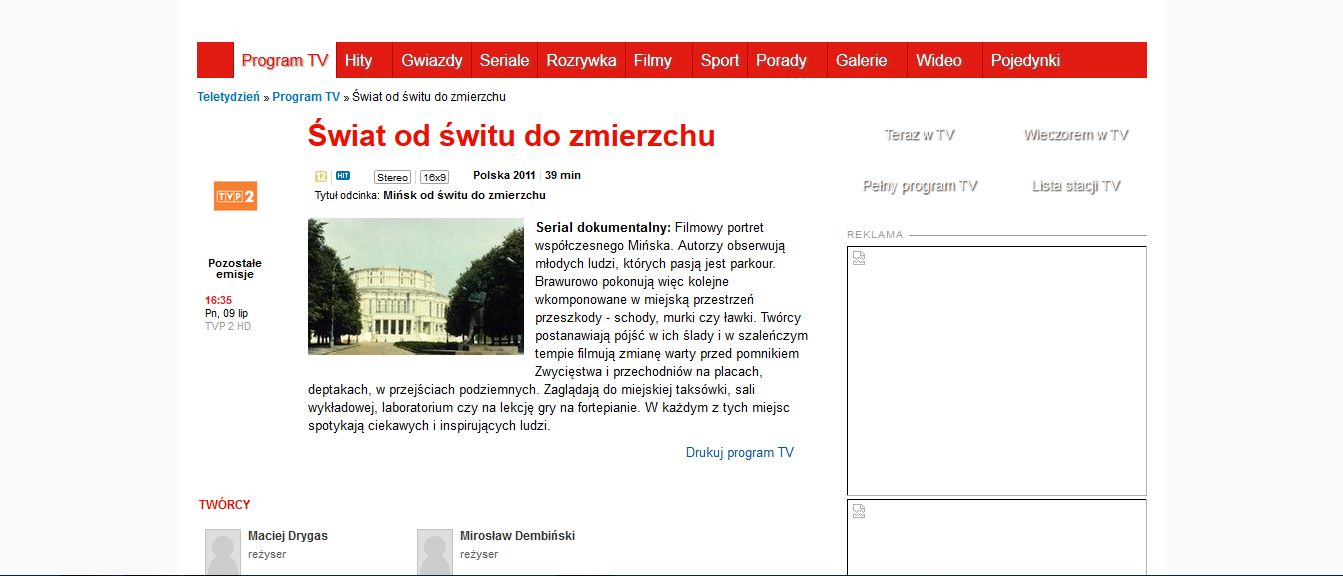Click the Program TV breadcrumb link
This screenshot has height=576, width=1343.
point(306,97)
